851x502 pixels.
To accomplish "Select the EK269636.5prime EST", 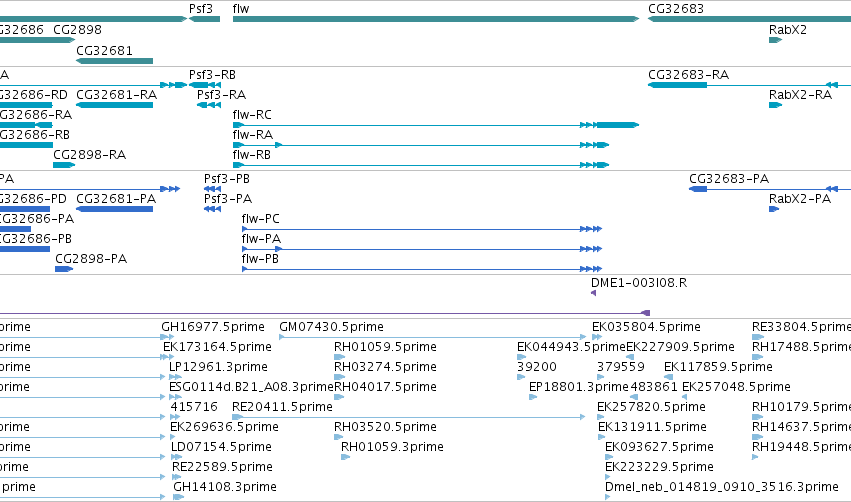I will (x=224, y=428).
